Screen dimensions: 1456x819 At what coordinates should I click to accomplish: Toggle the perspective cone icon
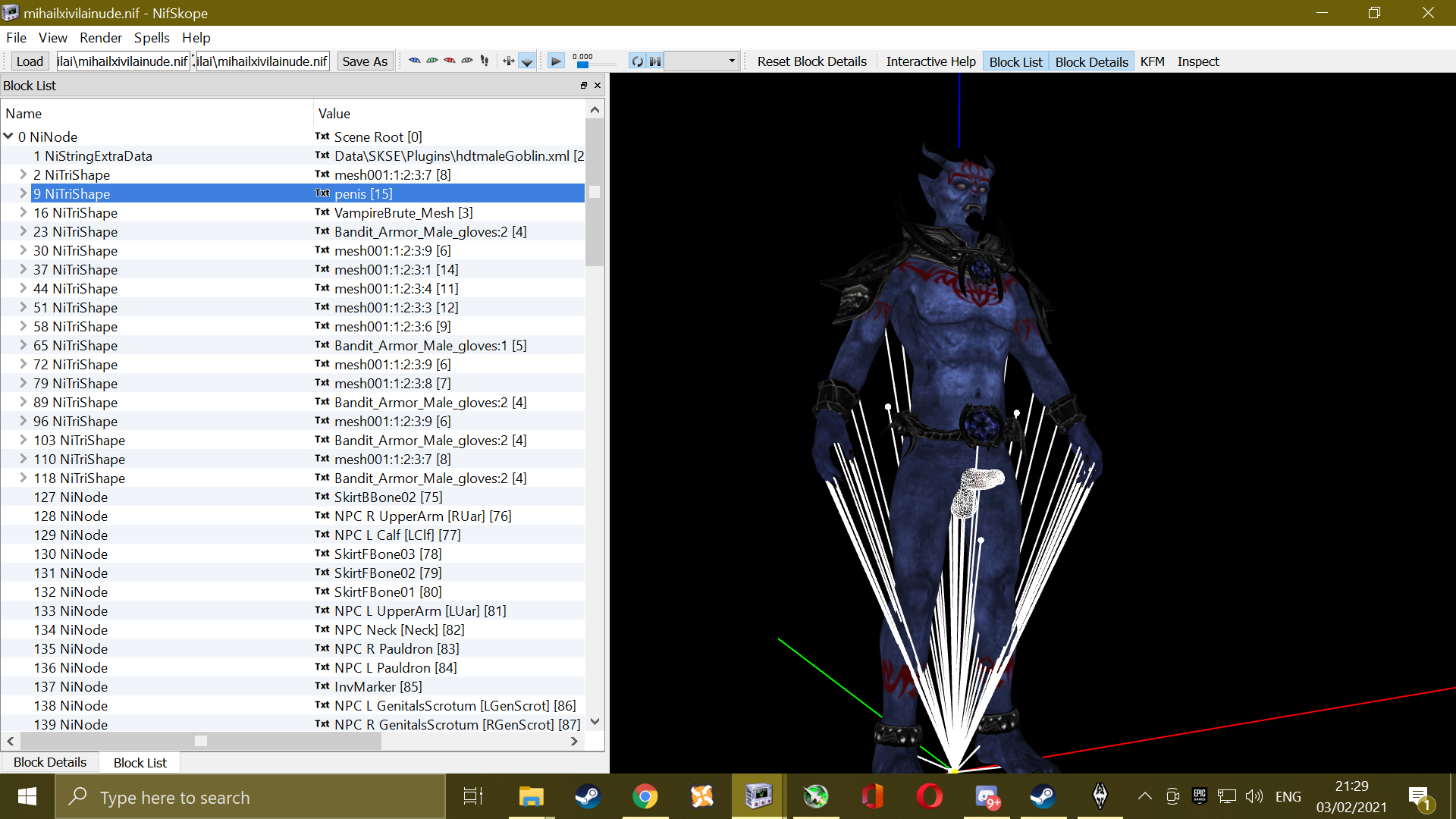pos(527,61)
